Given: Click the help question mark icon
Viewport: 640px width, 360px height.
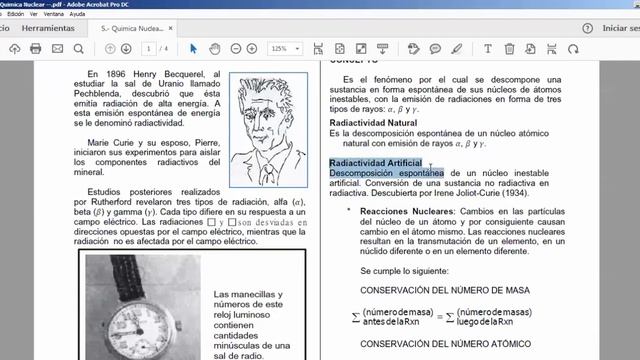Looking at the screenshot, I should click(587, 28).
